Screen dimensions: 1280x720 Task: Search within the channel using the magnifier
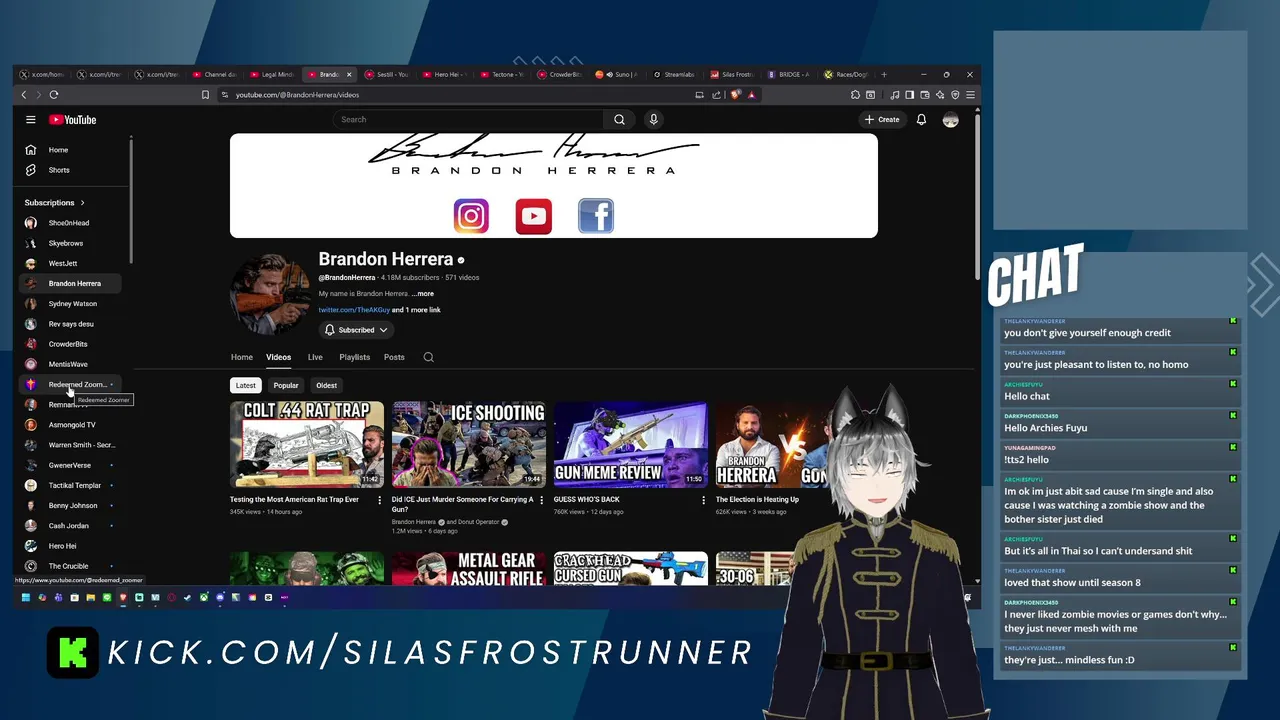[x=428, y=357]
